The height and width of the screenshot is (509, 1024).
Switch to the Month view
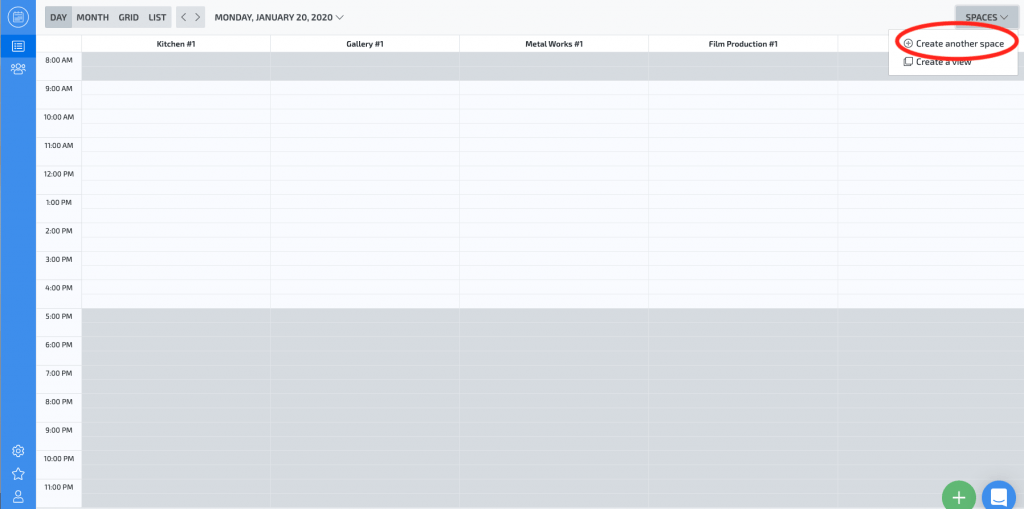(x=93, y=17)
